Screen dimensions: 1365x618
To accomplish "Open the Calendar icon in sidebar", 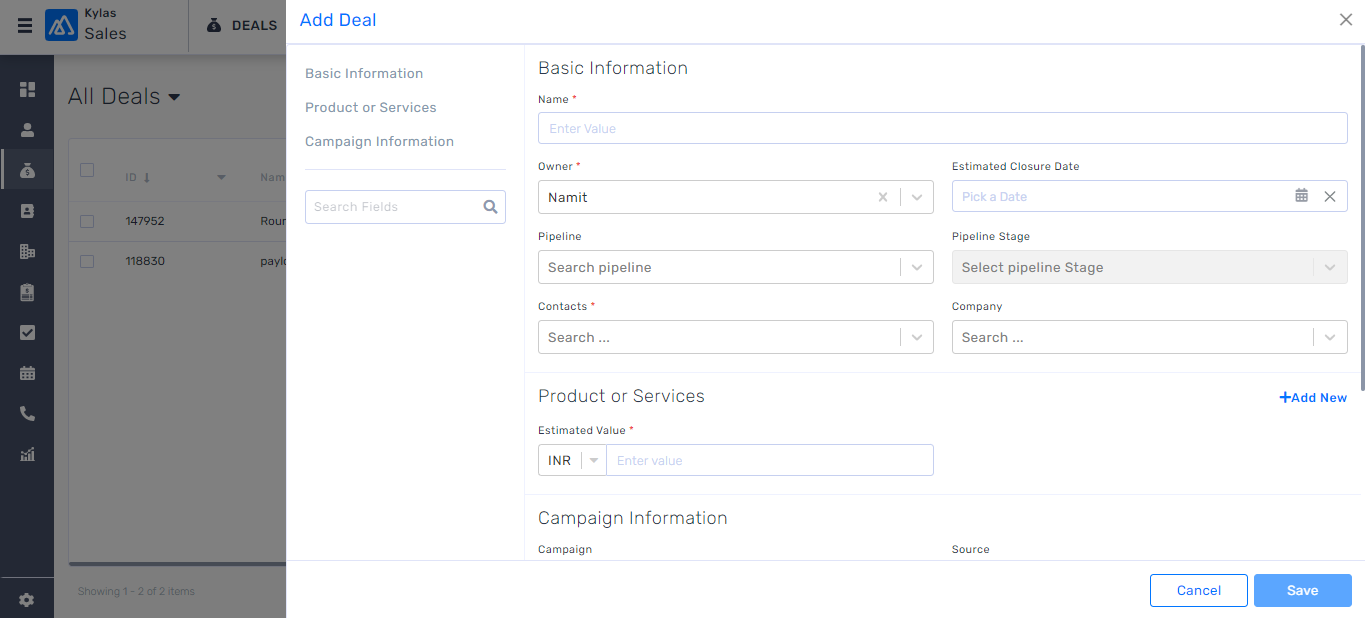I will 27,373.
